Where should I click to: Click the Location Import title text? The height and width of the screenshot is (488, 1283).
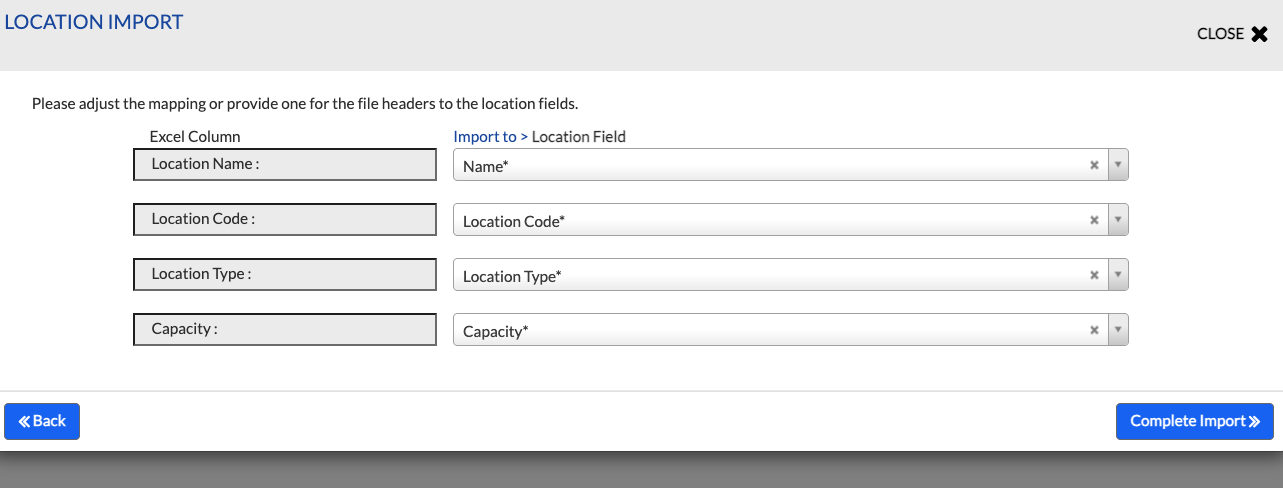click(x=94, y=22)
